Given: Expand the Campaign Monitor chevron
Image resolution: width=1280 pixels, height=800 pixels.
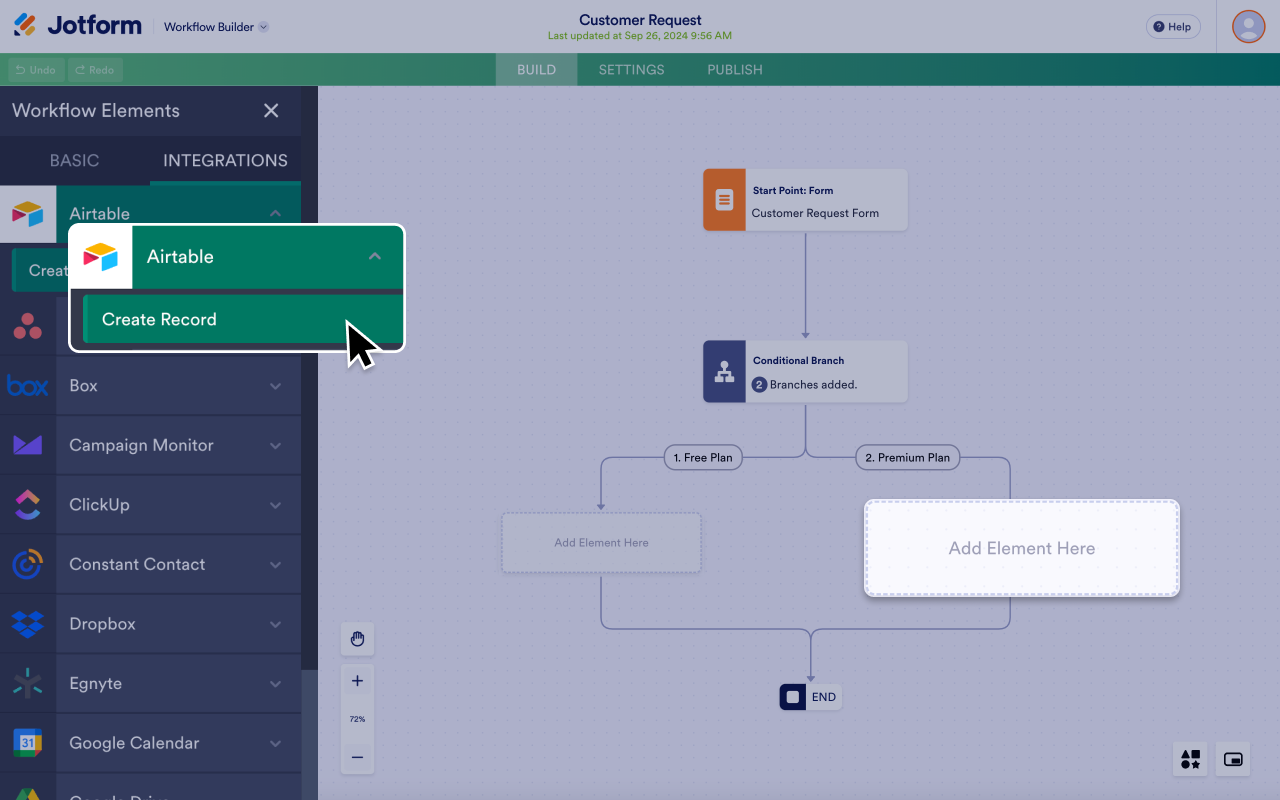Looking at the screenshot, I should (x=275, y=445).
